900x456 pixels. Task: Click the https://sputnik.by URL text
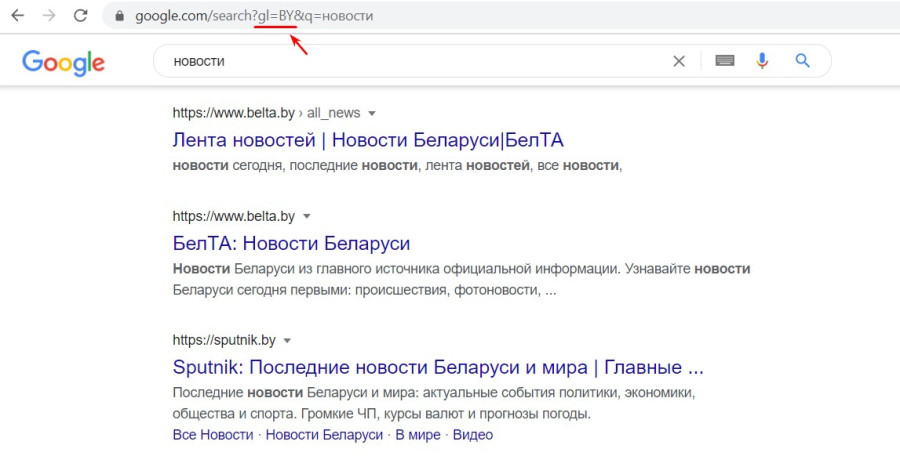[224, 340]
